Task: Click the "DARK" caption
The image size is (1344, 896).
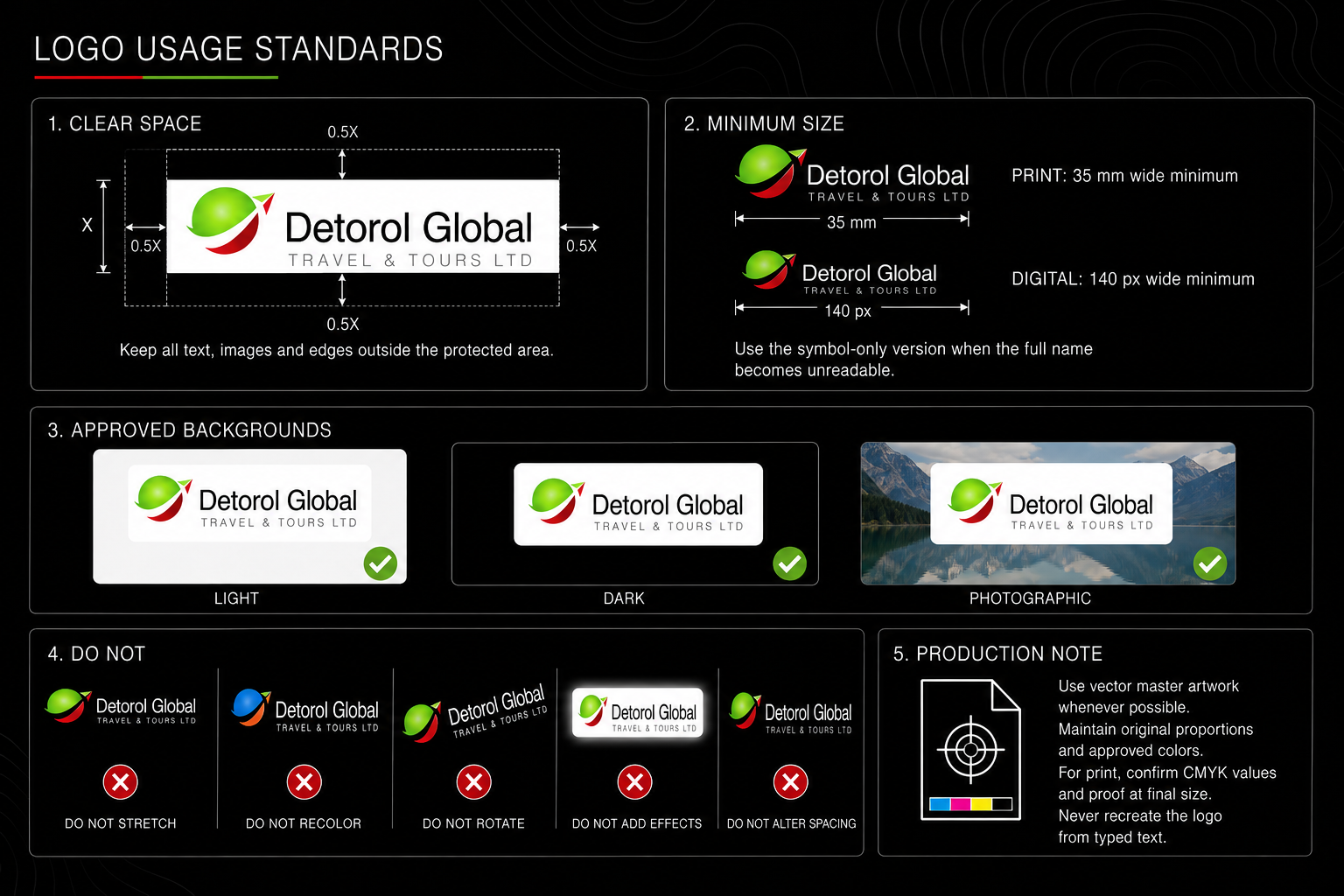Action: click(624, 598)
